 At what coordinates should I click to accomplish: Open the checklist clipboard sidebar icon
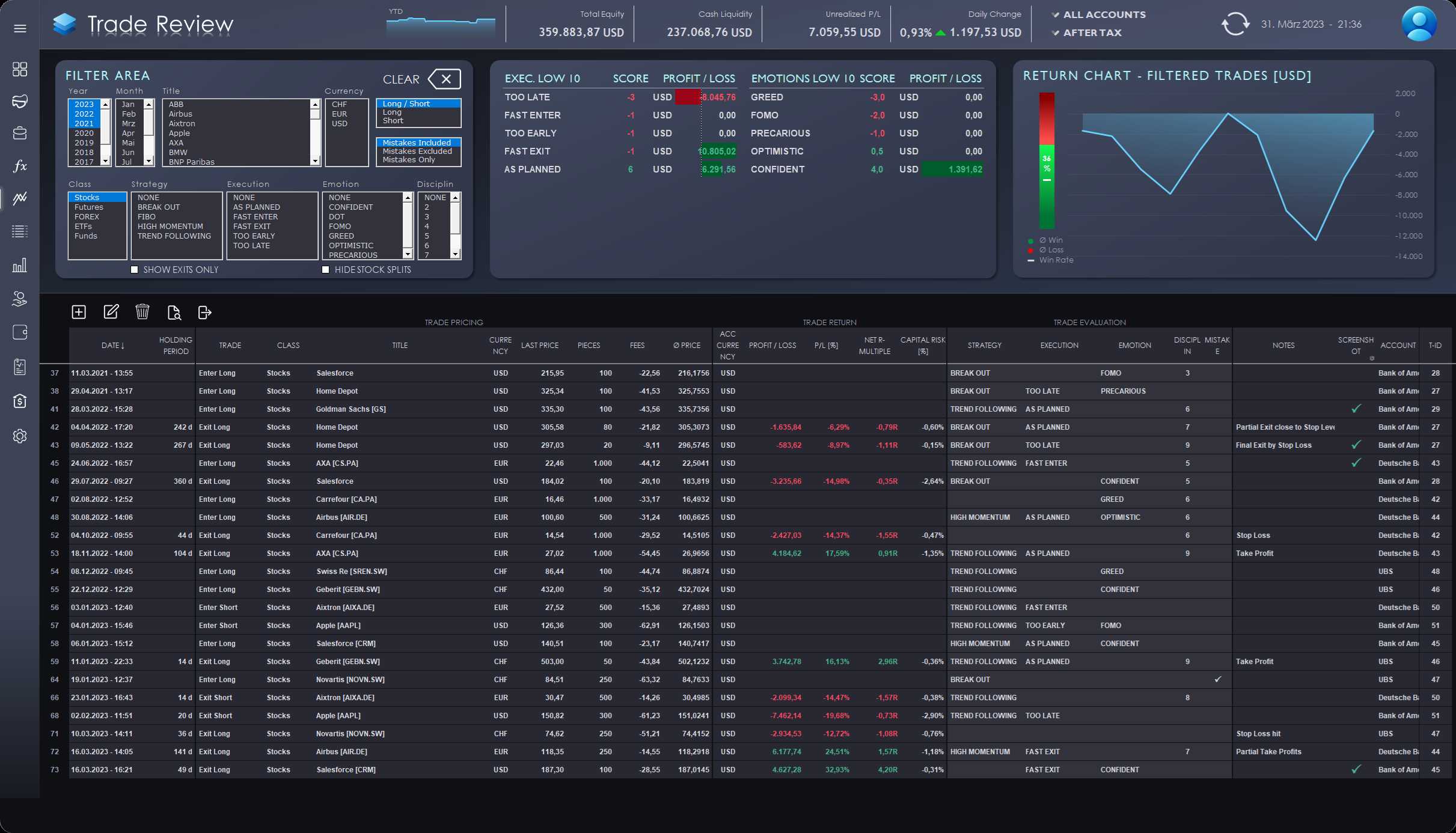click(20, 367)
